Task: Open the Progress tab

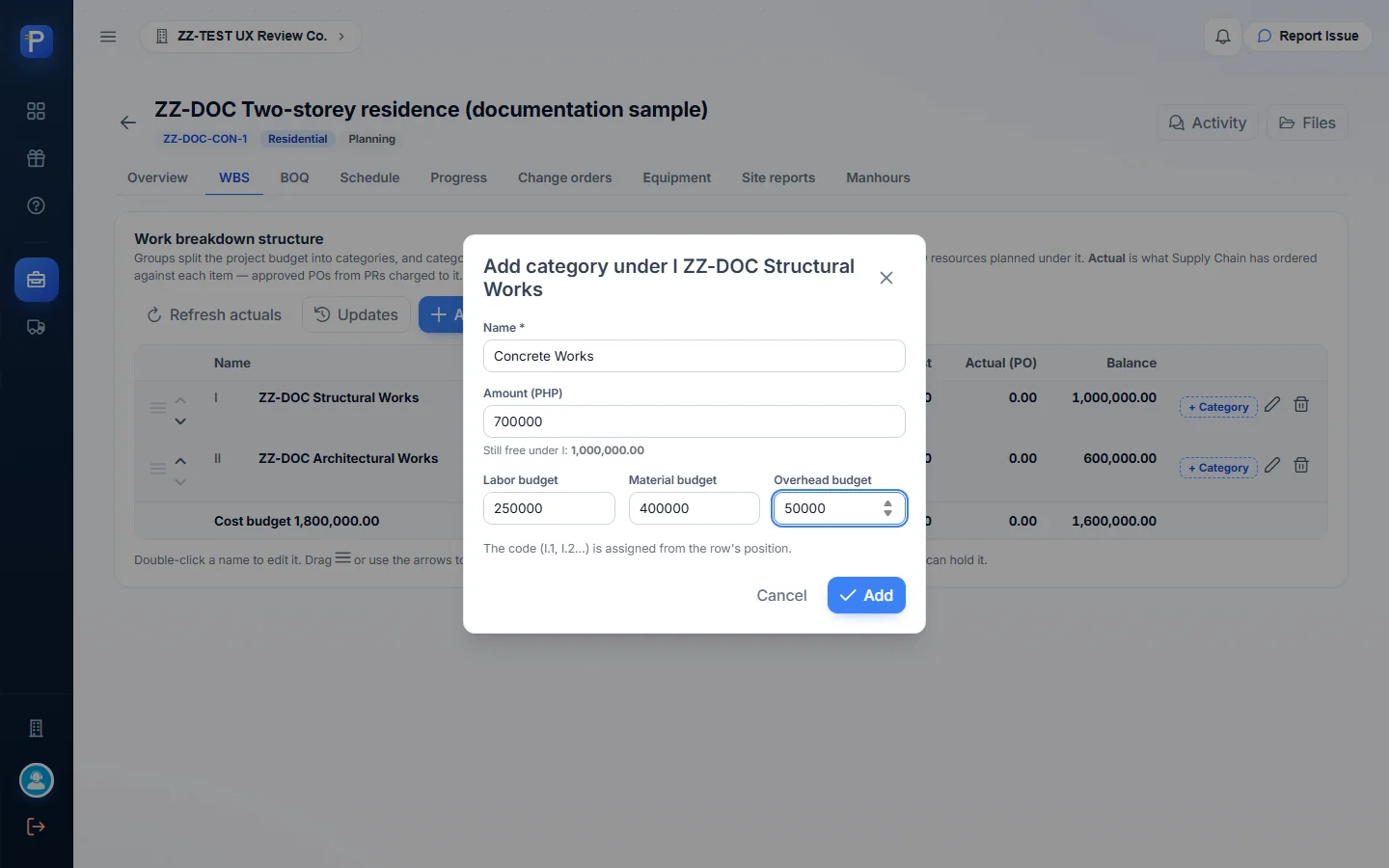Action: (458, 177)
